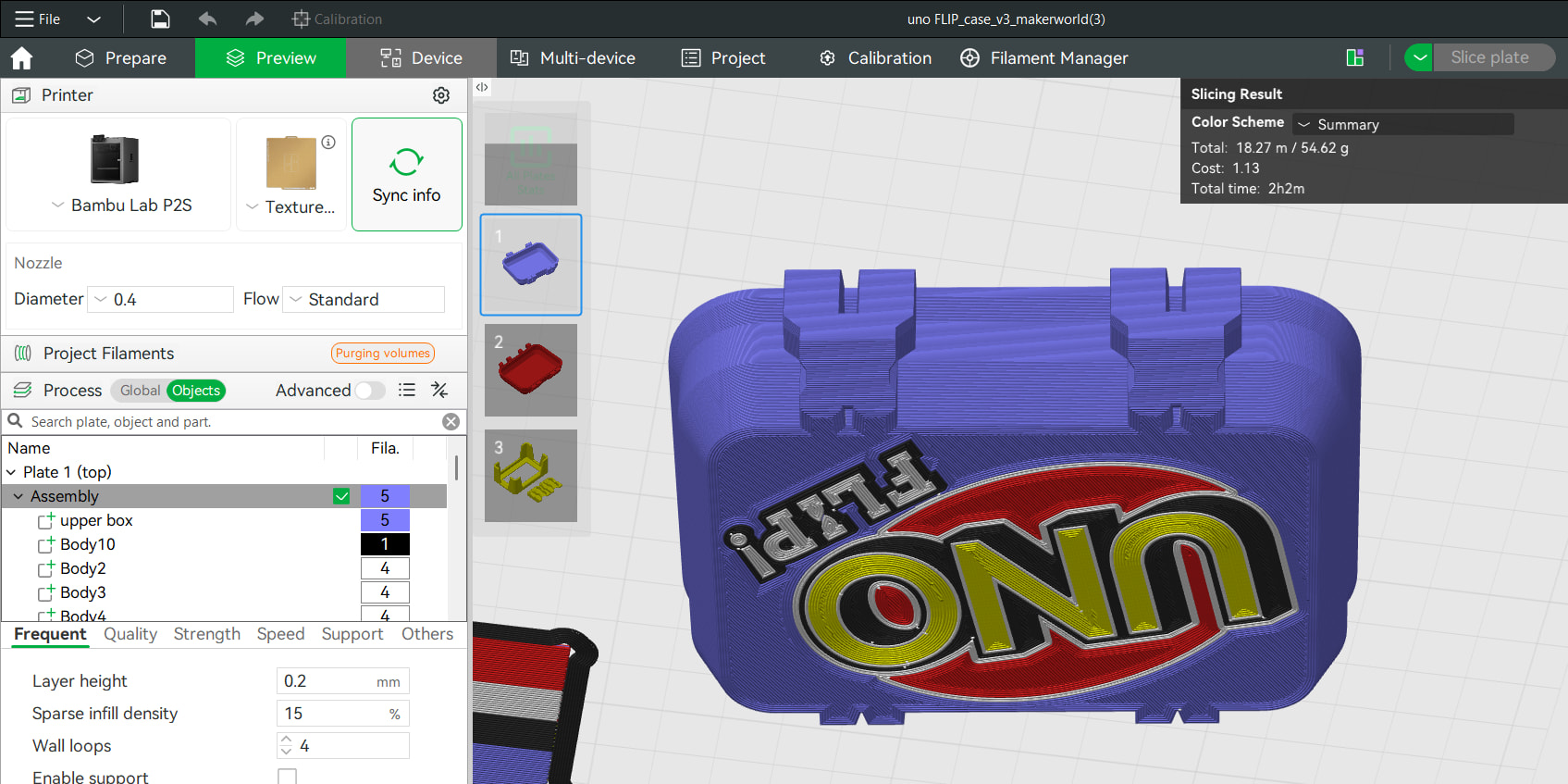The height and width of the screenshot is (784, 1568).
Task: Click the search magnifier icon
Action: coord(15,421)
